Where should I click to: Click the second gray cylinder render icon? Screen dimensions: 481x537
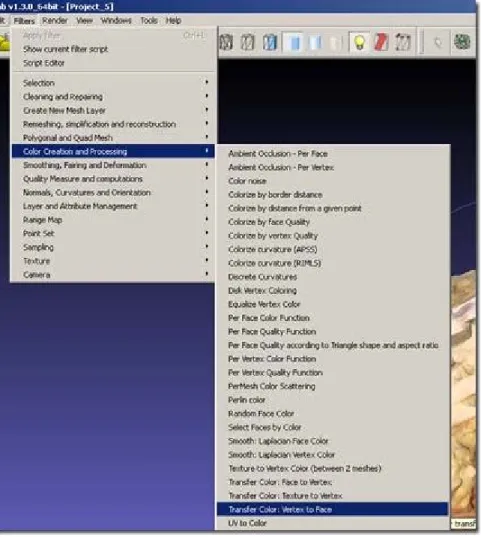248,42
